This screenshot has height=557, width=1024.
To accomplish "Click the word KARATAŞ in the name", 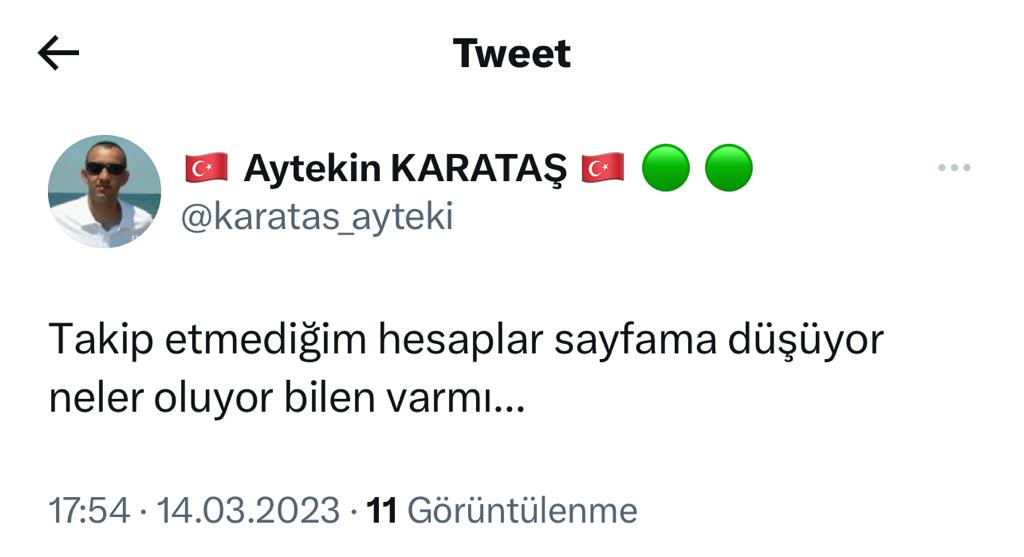I will point(479,168).
